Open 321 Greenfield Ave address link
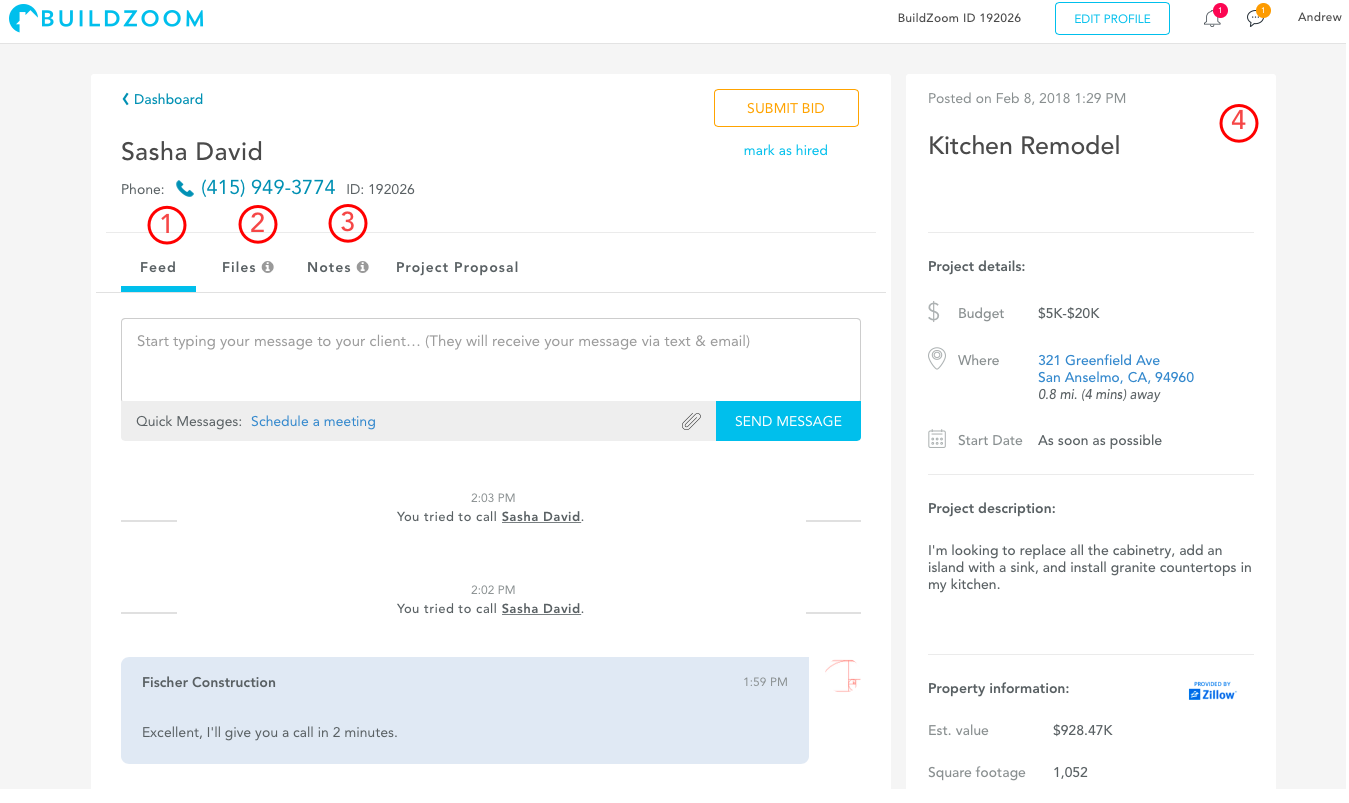The height and width of the screenshot is (803, 1349). tap(1099, 360)
